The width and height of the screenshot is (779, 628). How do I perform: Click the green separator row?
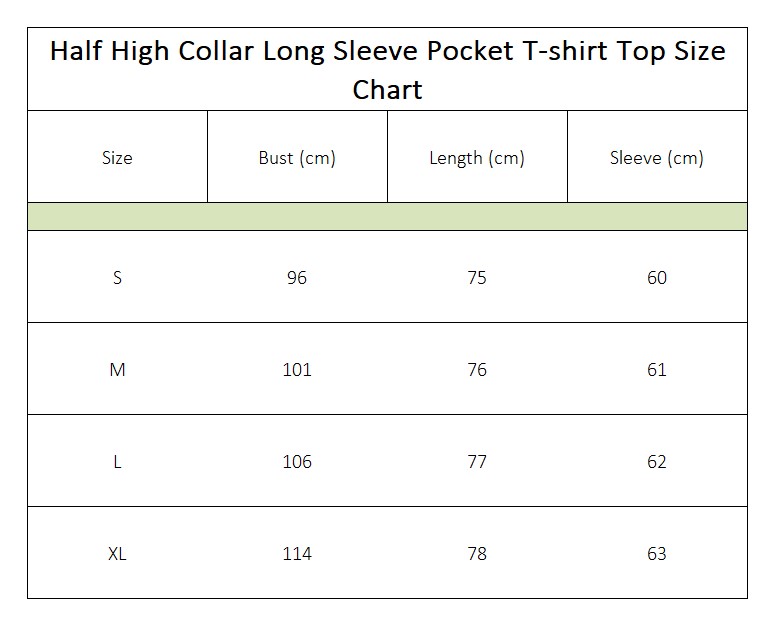(388, 217)
